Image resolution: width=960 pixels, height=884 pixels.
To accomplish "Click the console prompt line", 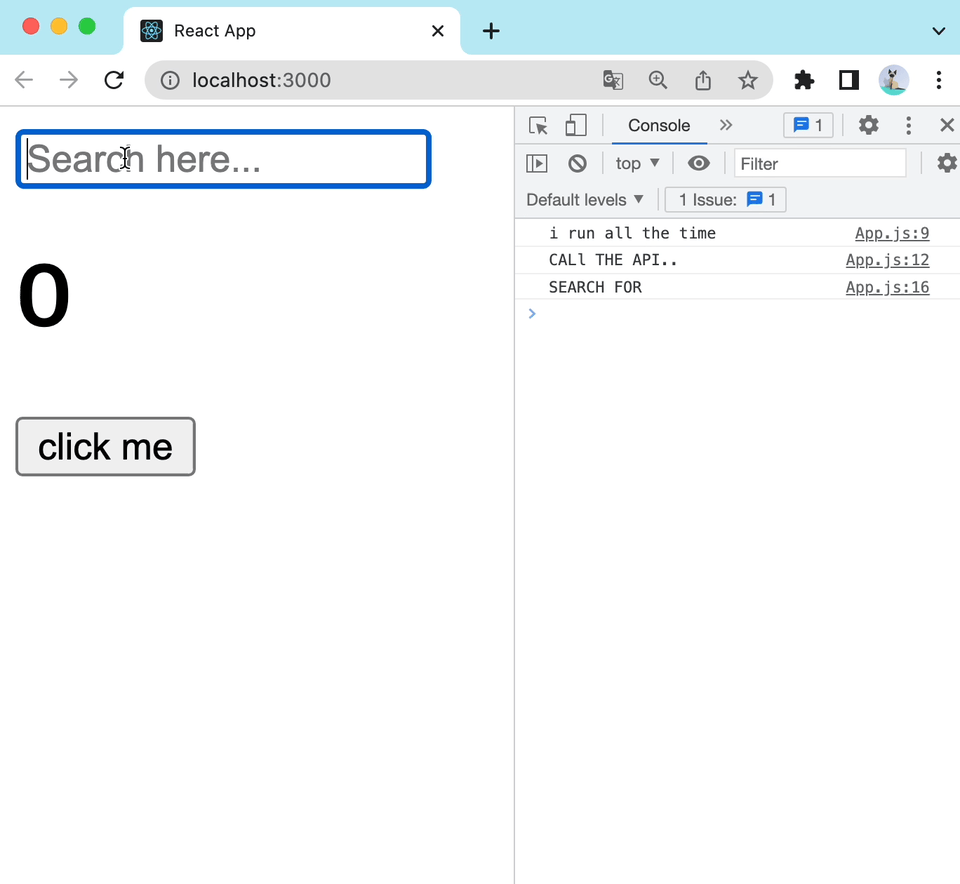I will (737, 313).
